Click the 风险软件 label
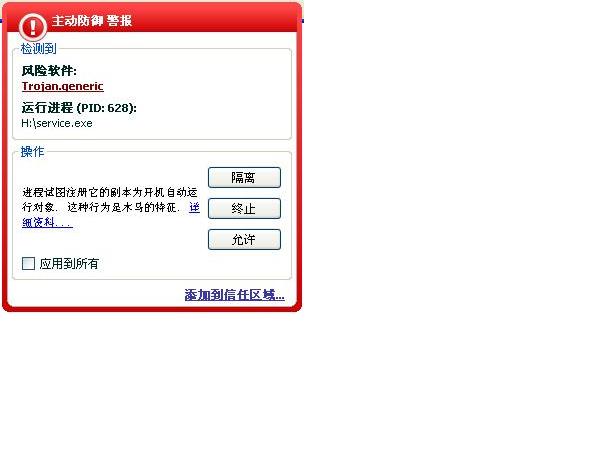This screenshot has height=455, width=604. pos(49,71)
